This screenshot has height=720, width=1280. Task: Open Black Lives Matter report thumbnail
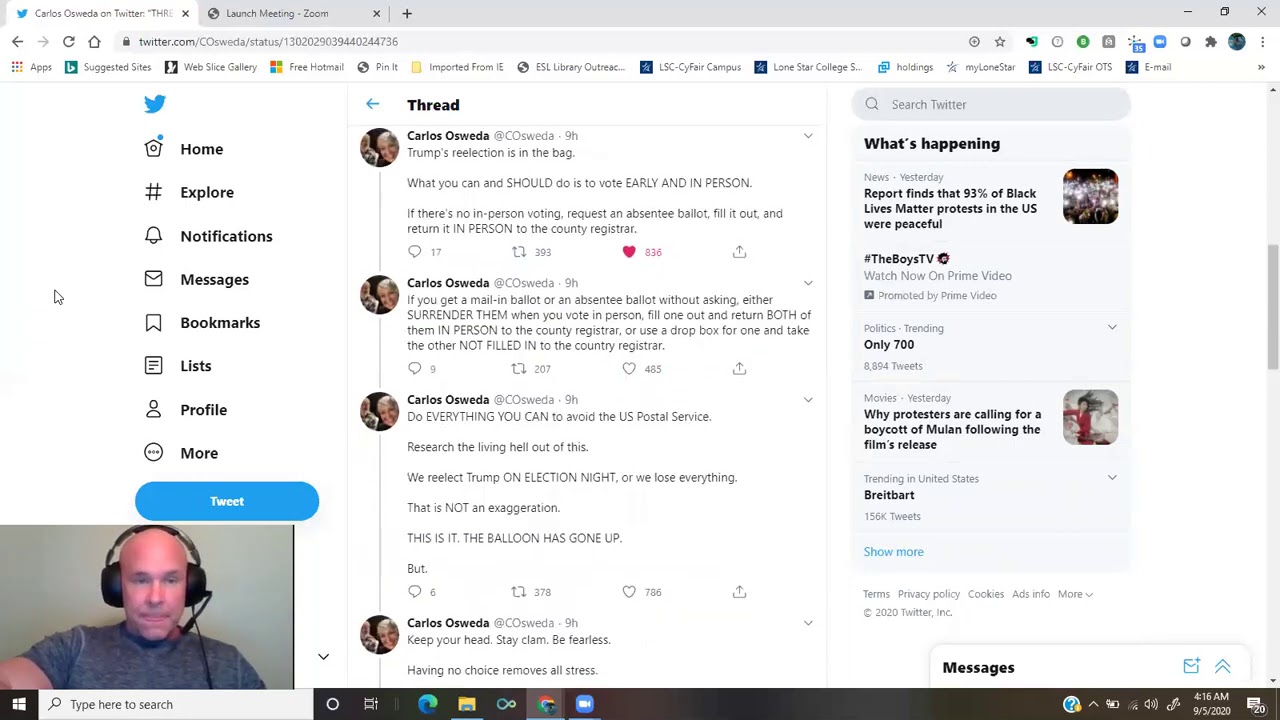(1090, 196)
